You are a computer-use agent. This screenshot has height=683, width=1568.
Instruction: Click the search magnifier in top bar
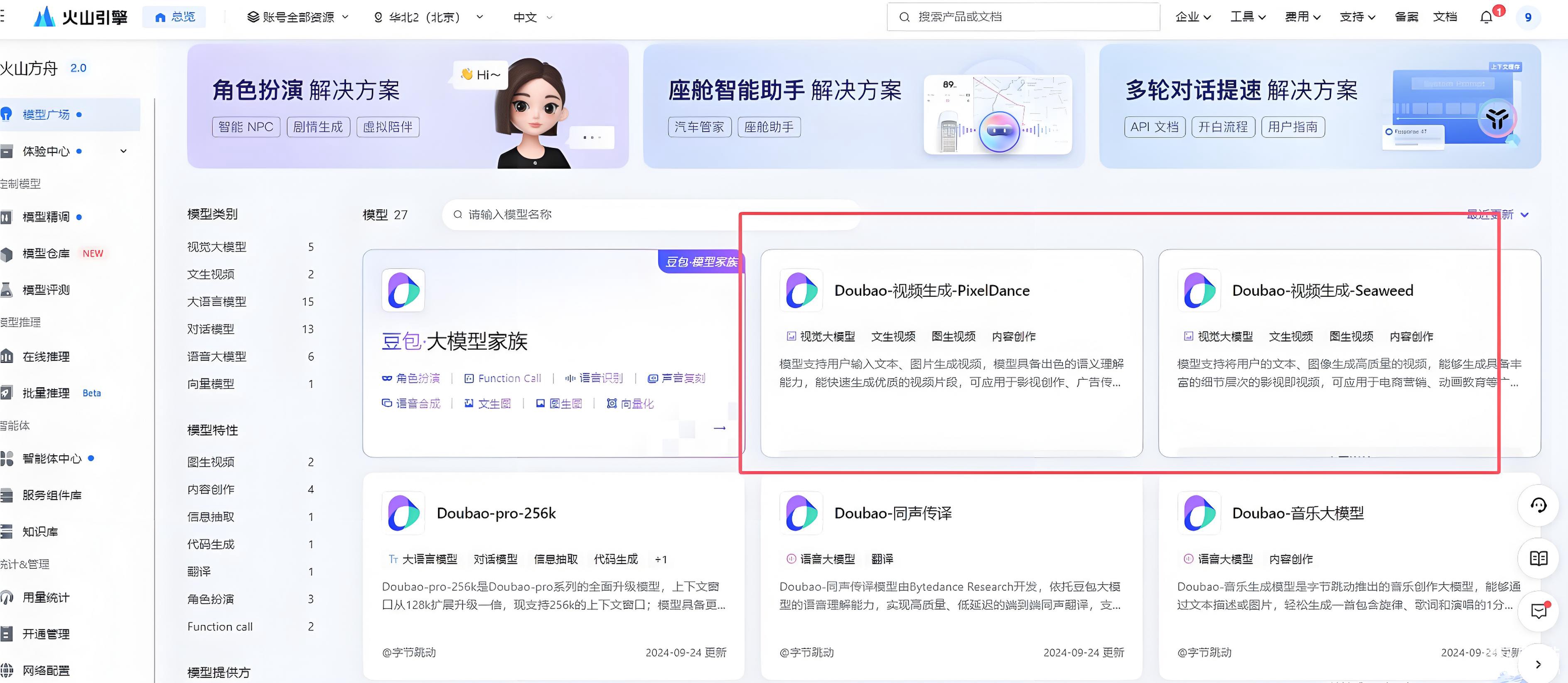pyautogui.click(x=904, y=17)
